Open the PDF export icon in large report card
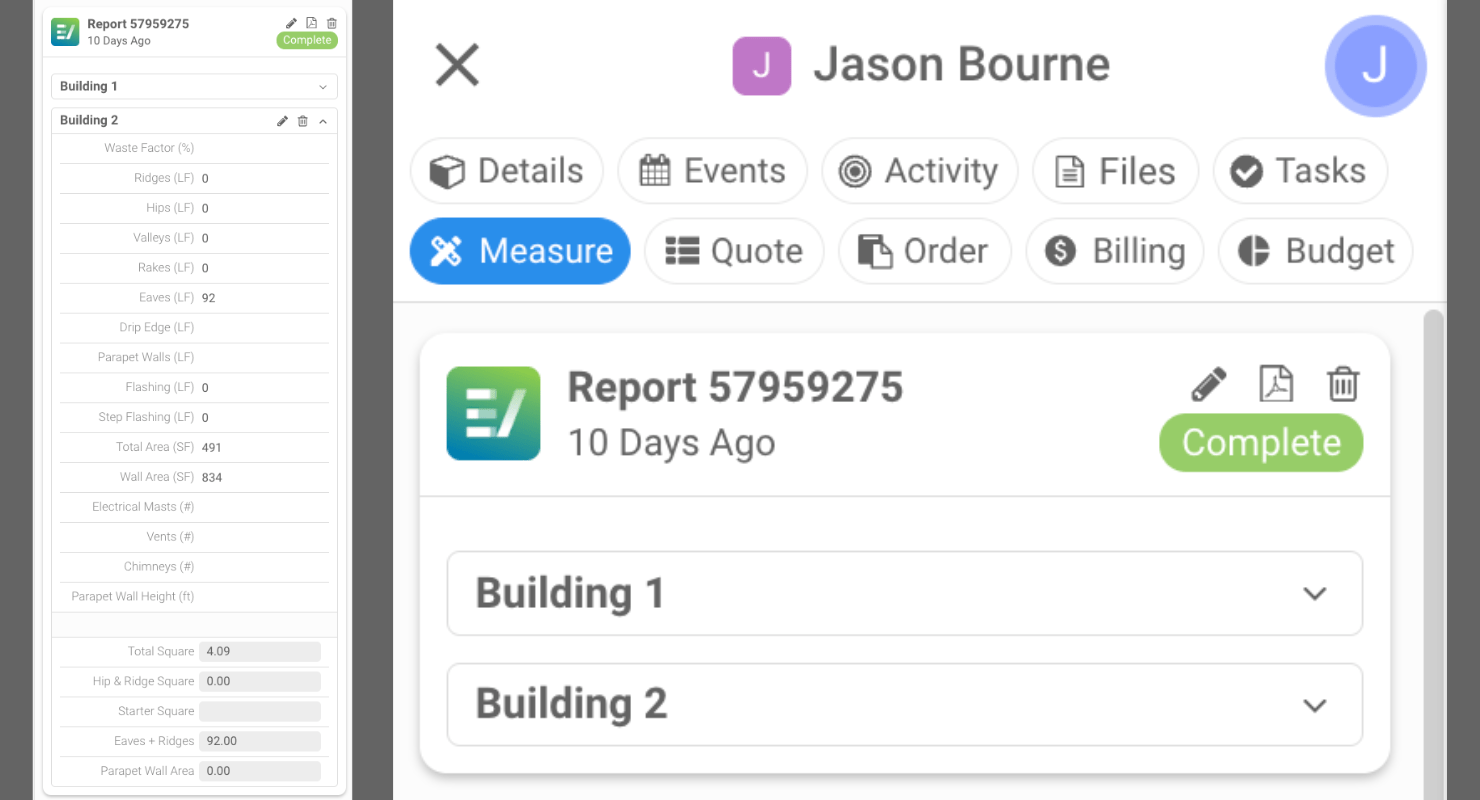1480x800 pixels. click(1276, 384)
